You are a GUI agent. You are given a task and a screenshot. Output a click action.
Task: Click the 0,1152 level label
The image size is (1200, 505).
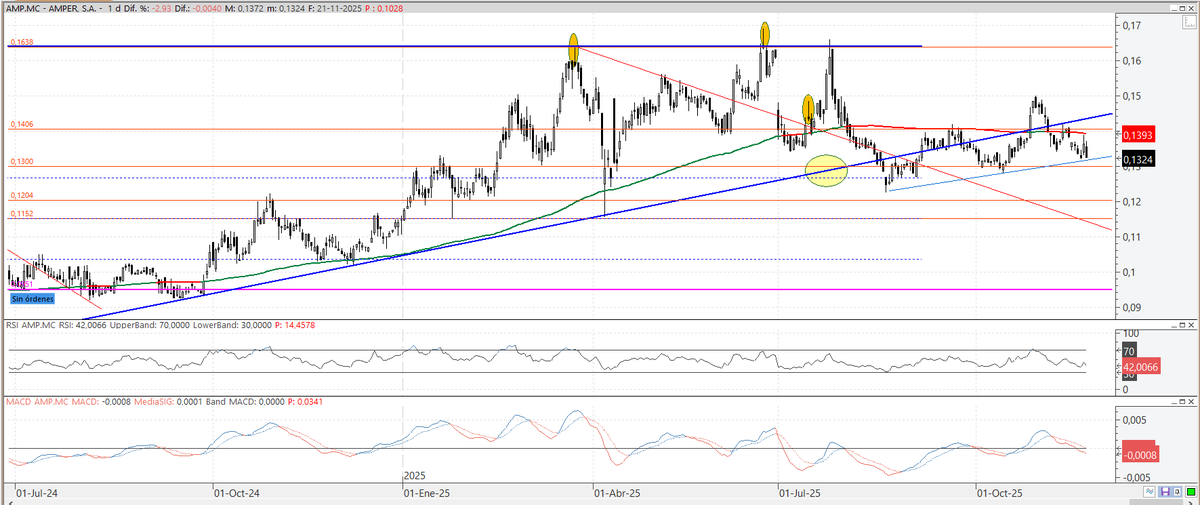[x=21, y=214]
